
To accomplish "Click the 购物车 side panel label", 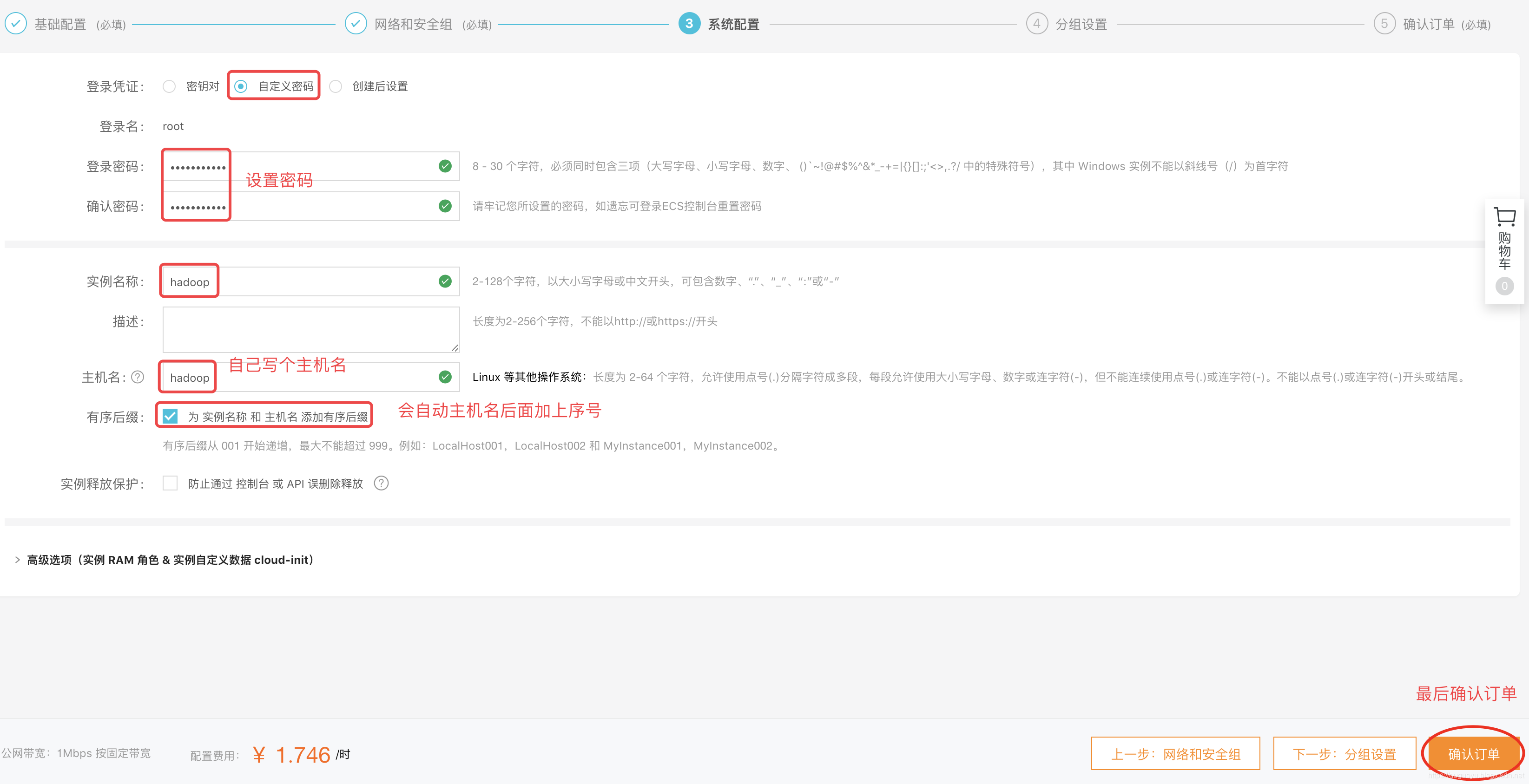I will (x=1504, y=251).
